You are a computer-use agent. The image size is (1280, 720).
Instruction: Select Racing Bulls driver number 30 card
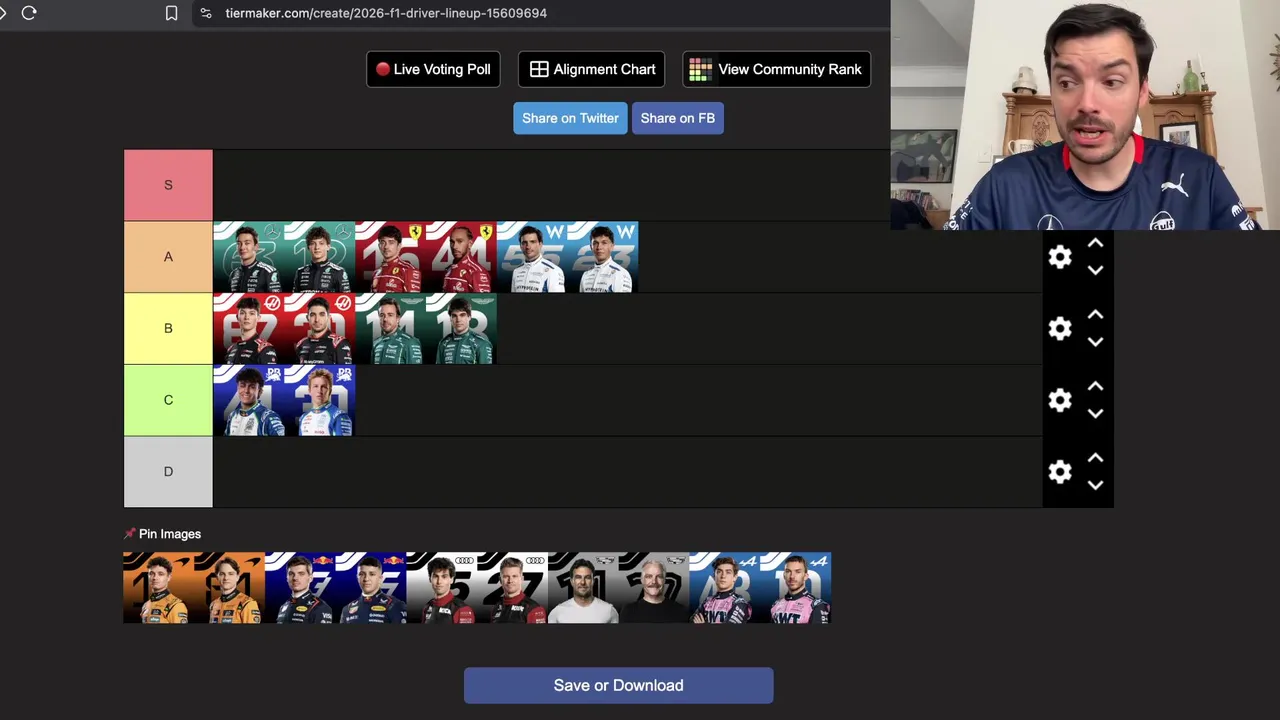[x=319, y=400]
